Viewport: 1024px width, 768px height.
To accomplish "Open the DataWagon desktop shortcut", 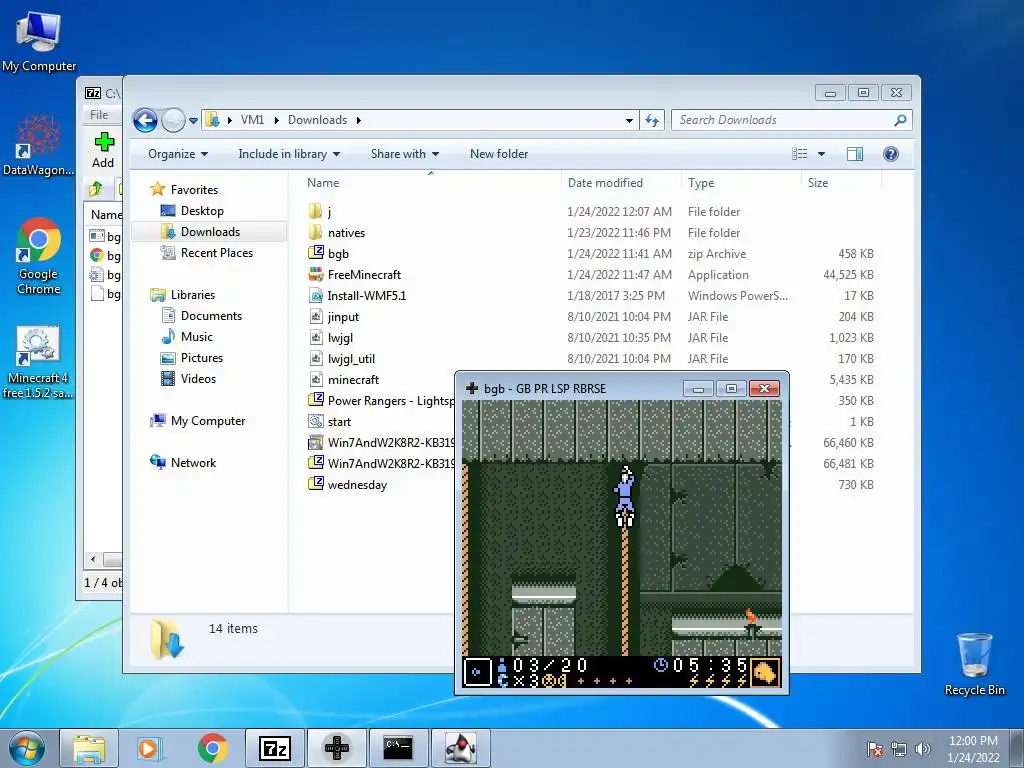I will 39,146.
